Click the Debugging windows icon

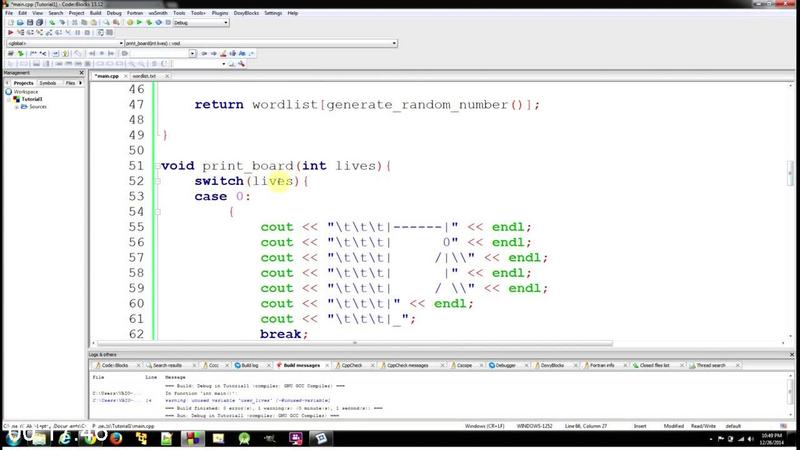100,33
